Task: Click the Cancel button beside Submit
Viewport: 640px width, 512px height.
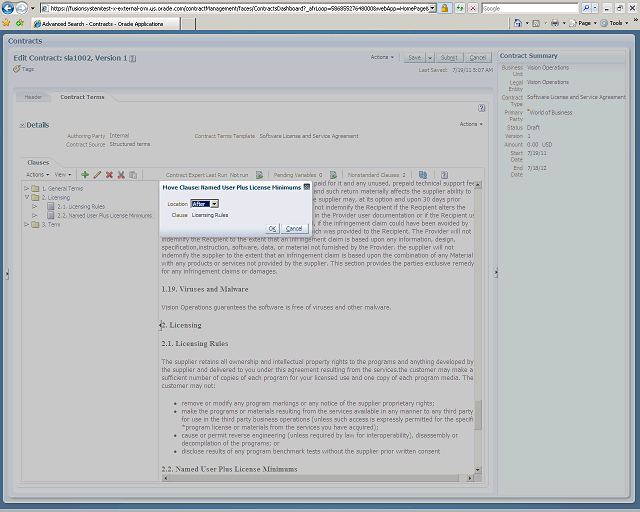Action: point(478,58)
